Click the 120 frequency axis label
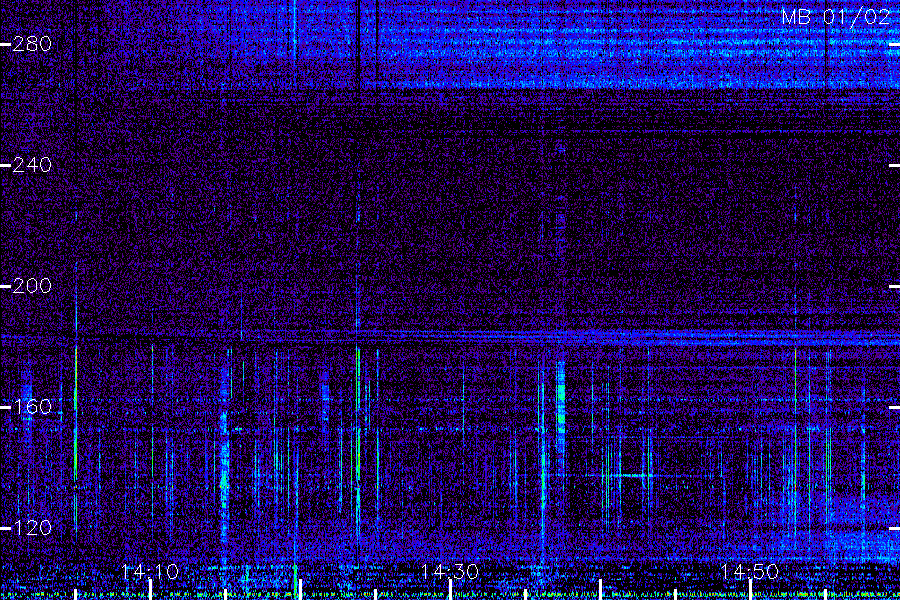The height and width of the screenshot is (600, 900). coord(32,528)
